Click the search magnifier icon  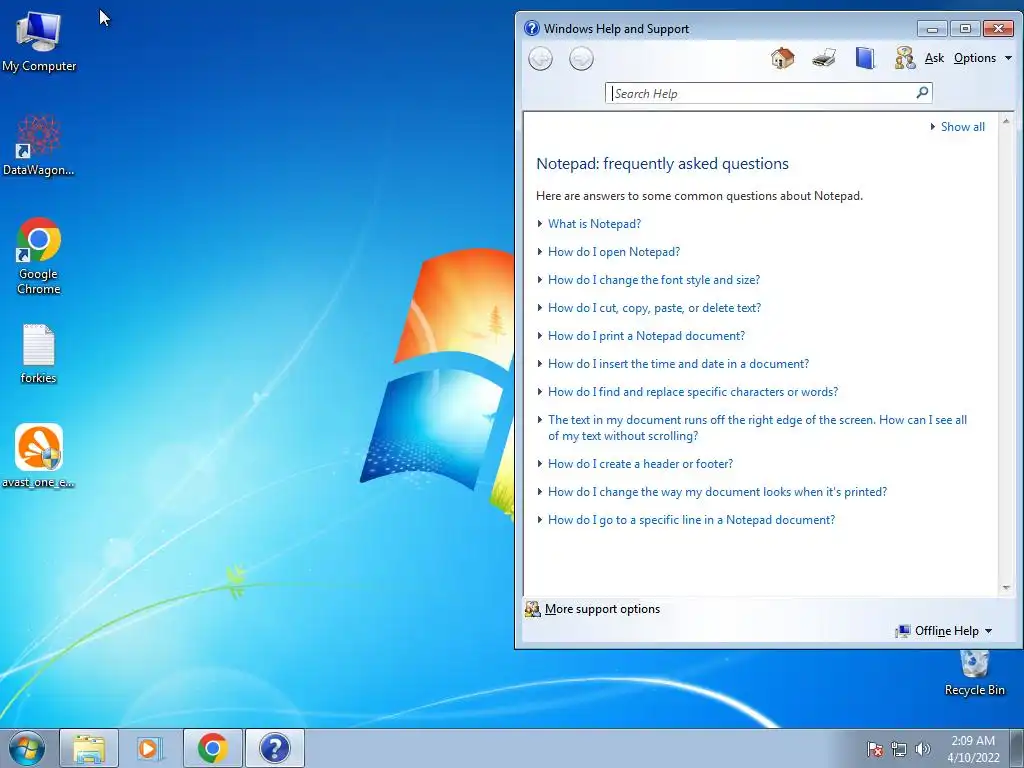point(922,93)
